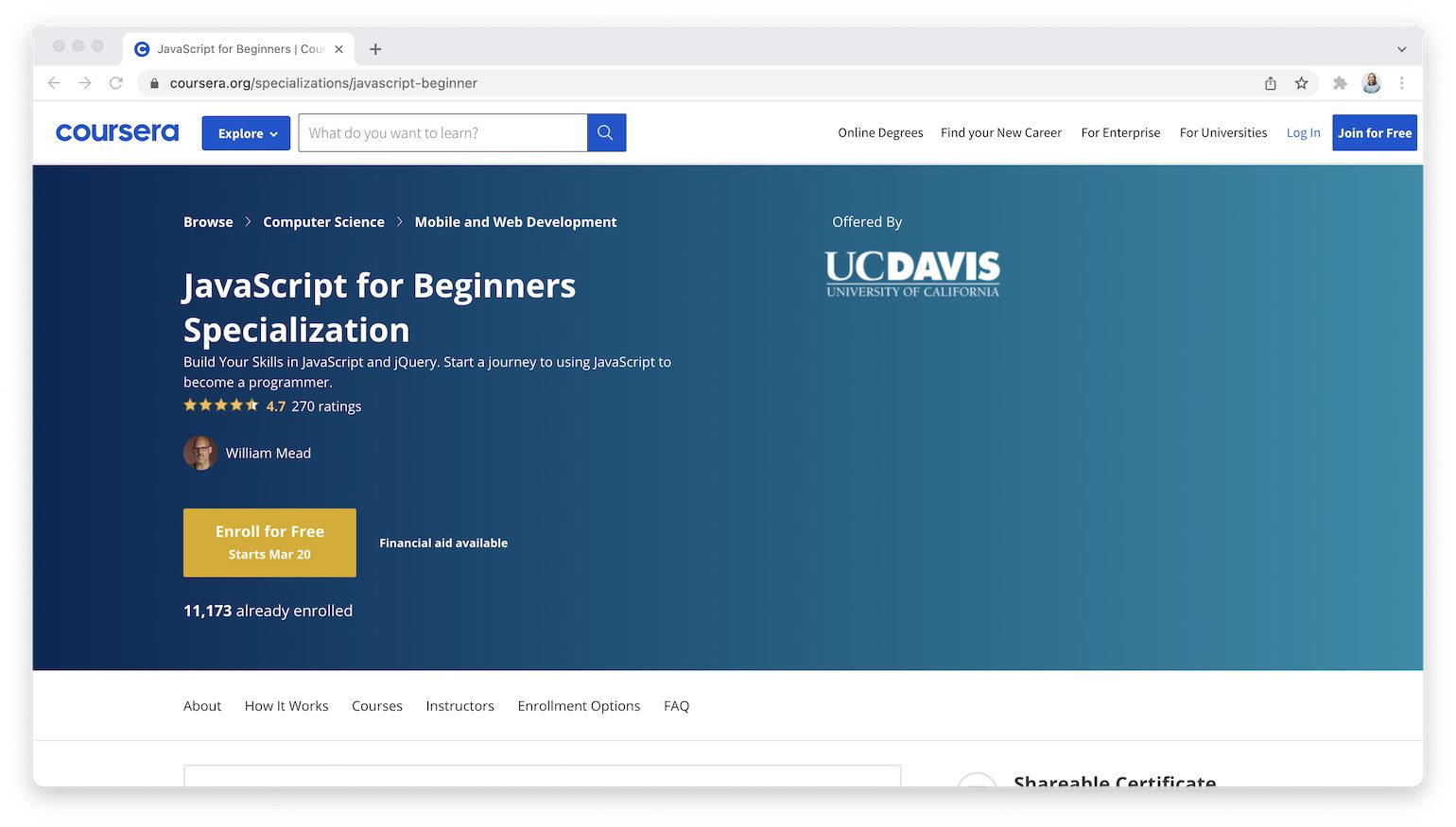Reload the page with refresh icon
The image size is (1456, 827).
coord(116,83)
